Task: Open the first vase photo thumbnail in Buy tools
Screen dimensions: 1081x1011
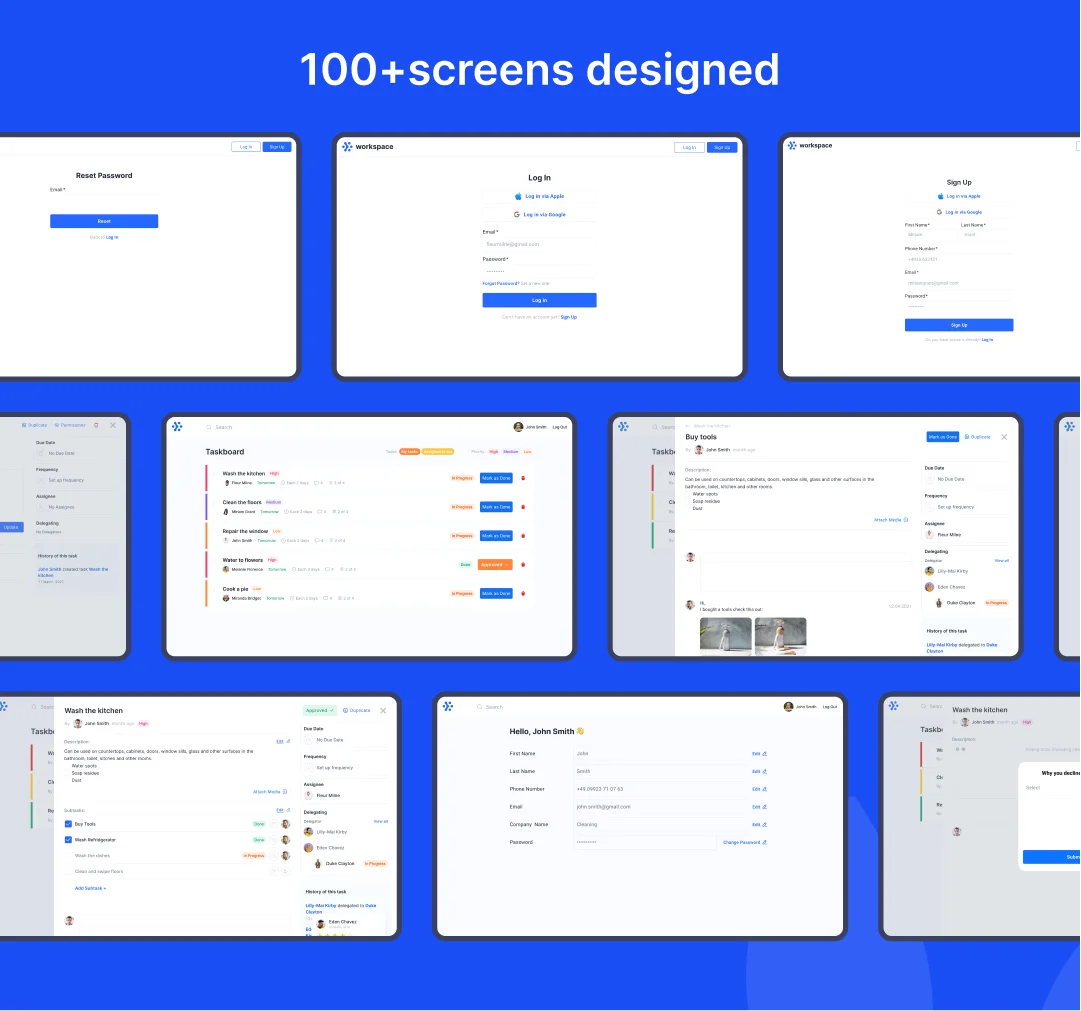Action: [x=726, y=636]
